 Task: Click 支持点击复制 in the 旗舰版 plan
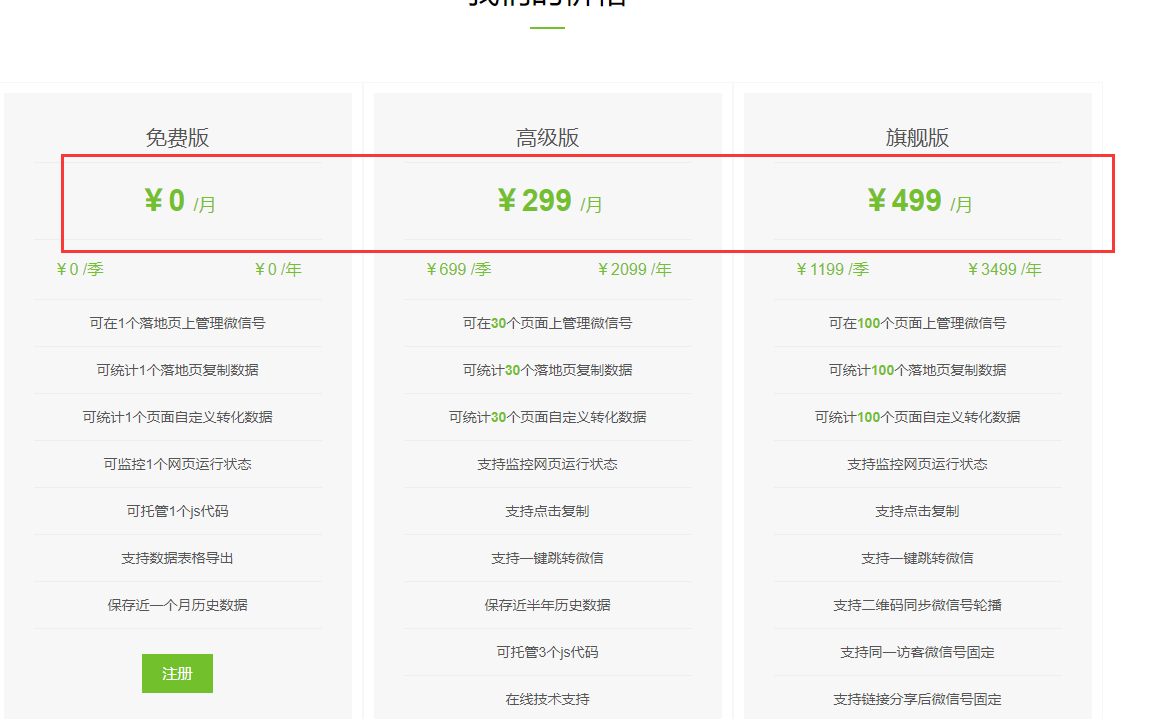[917, 511]
